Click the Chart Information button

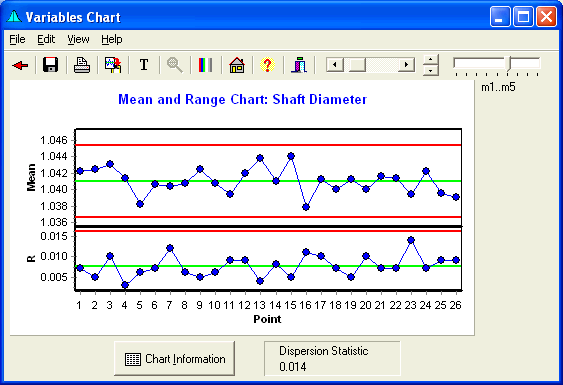pyautogui.click(x=175, y=358)
